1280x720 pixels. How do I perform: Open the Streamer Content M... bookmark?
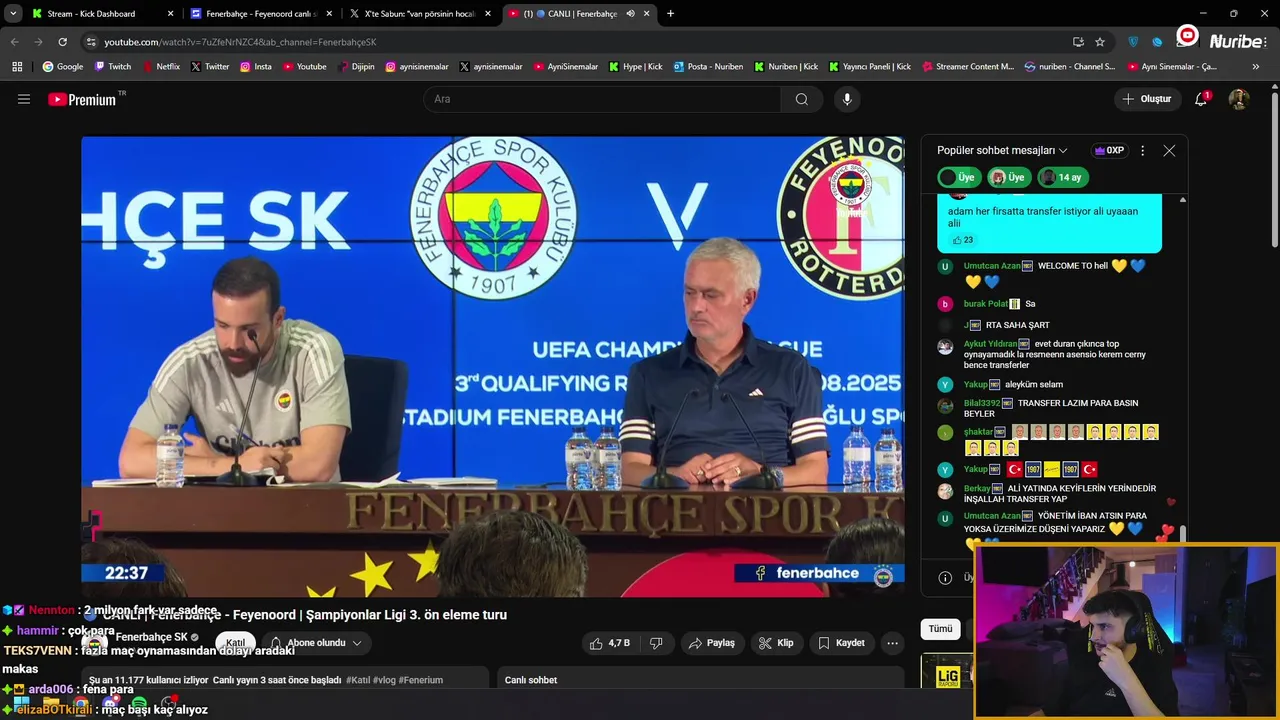coord(968,67)
